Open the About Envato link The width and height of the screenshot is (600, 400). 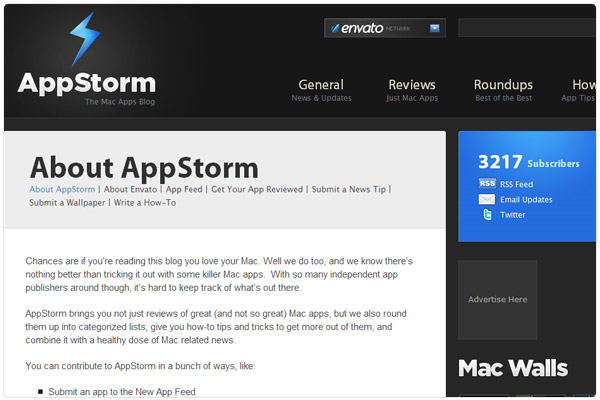(x=131, y=189)
